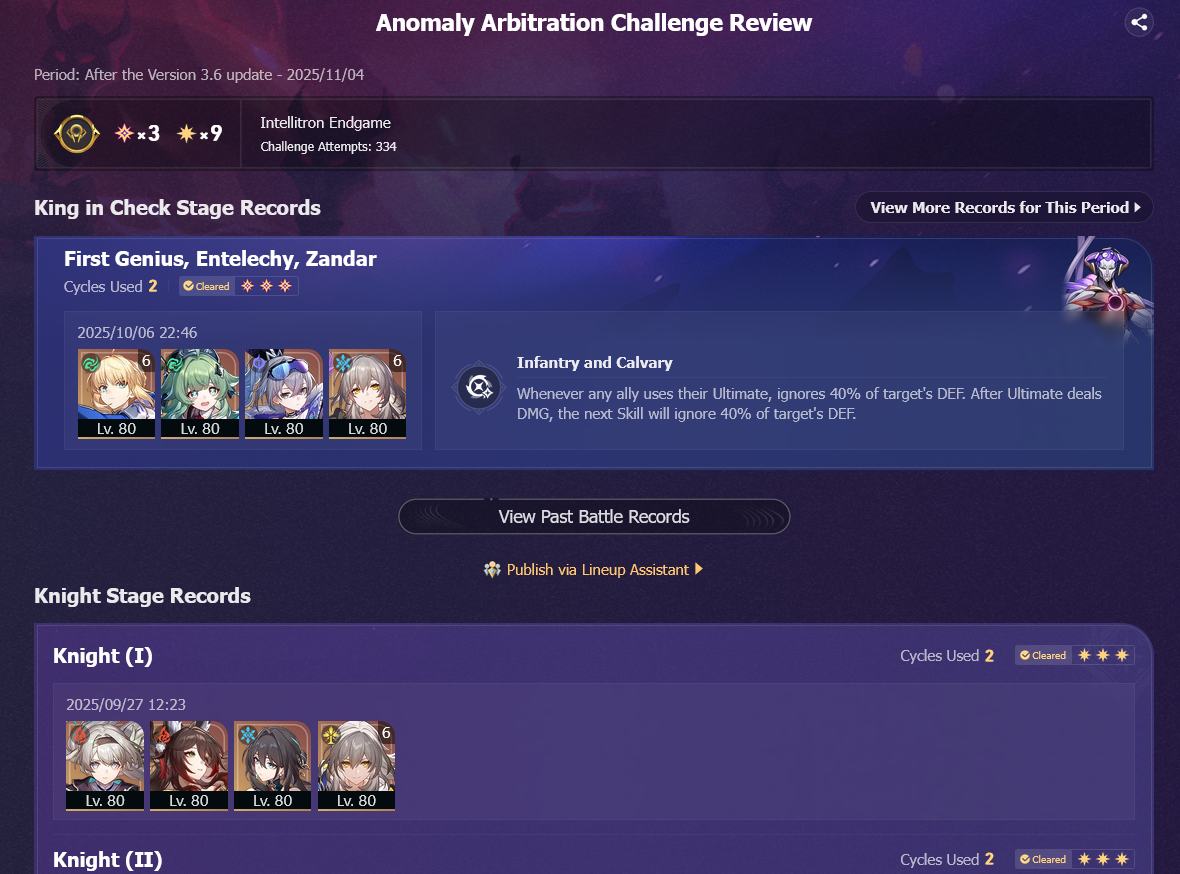The width and height of the screenshot is (1180, 874).
Task: Click the Cleared badge on Zandar stage
Action: click(x=206, y=286)
